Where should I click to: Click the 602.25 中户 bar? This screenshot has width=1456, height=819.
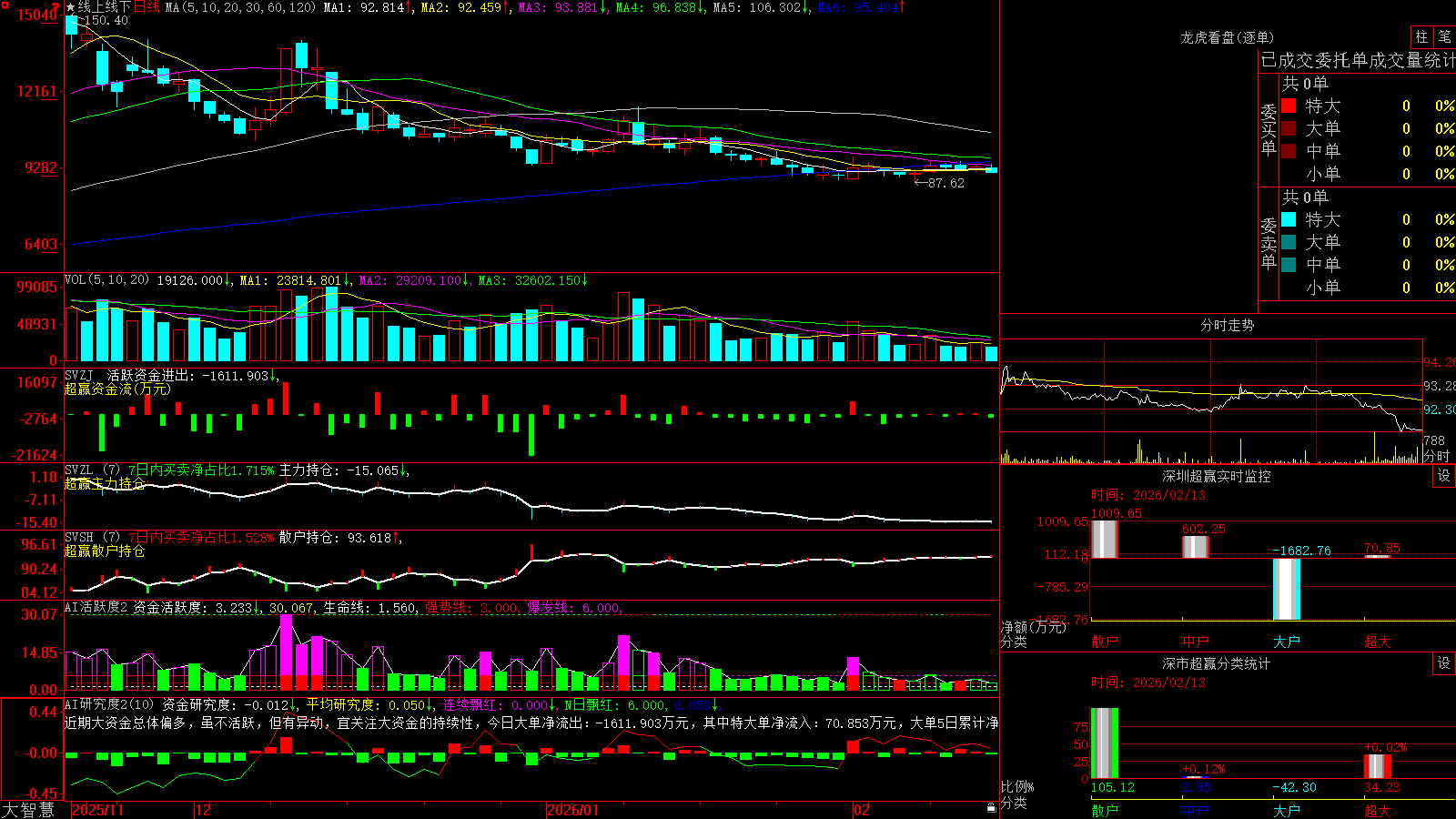1195,547
